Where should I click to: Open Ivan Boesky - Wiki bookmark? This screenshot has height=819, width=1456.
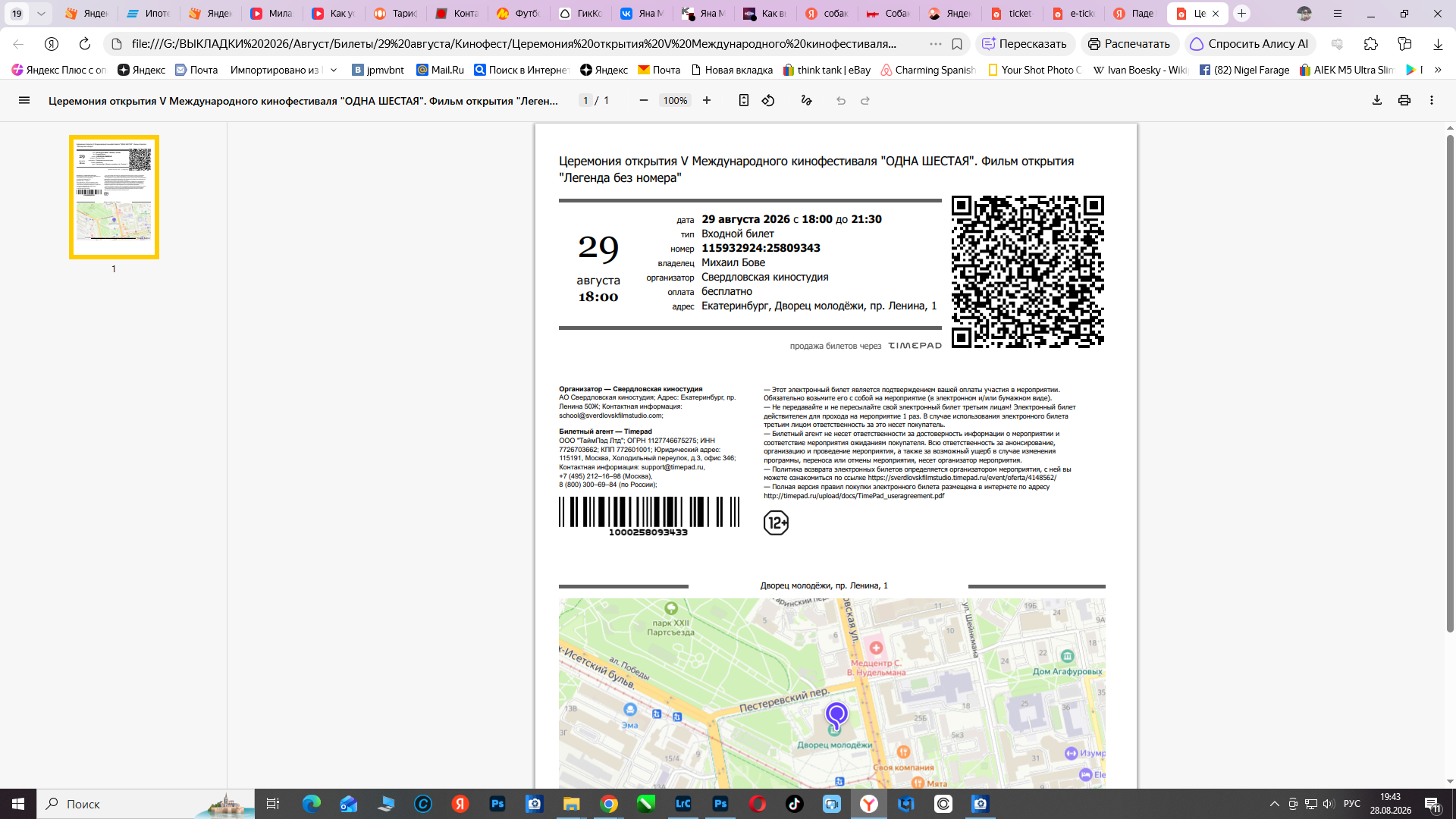click(x=1141, y=70)
